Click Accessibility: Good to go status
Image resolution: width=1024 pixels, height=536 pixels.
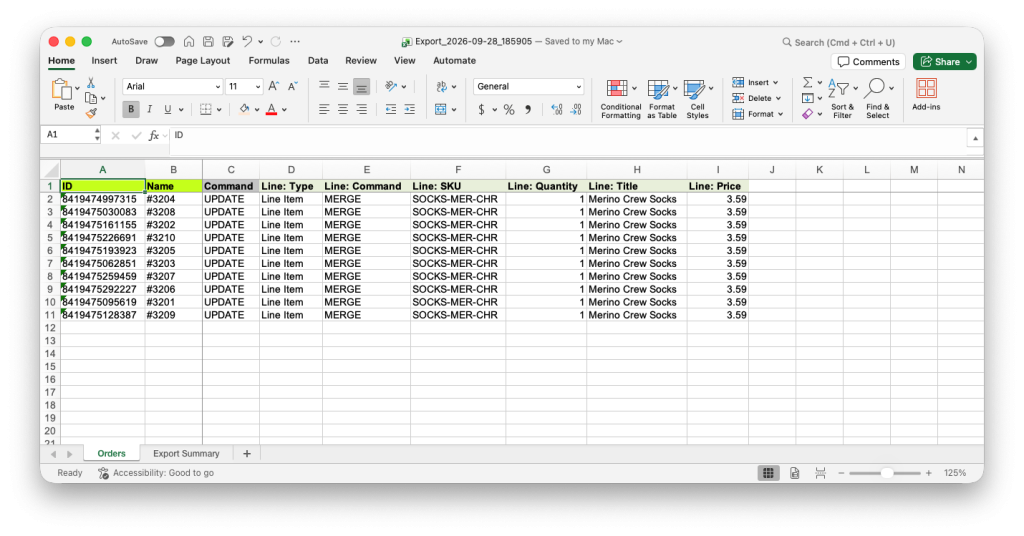[x=156, y=473]
